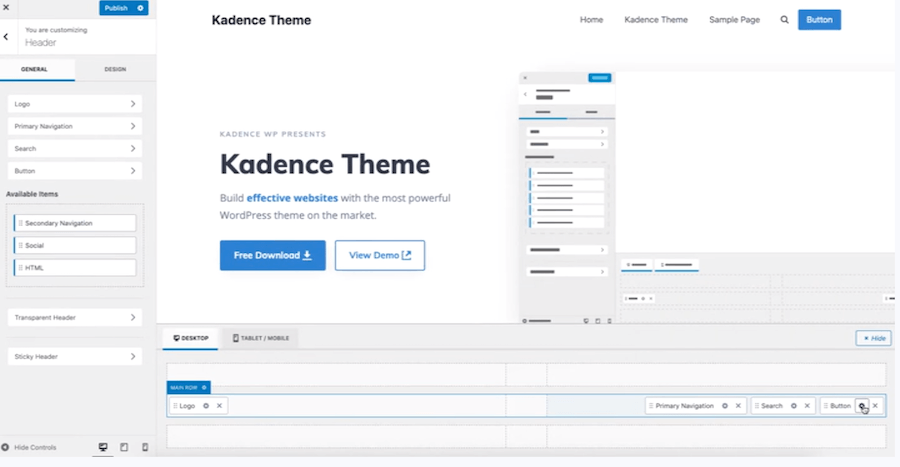Click the Hide Controls toggle
This screenshot has width=900, height=467.
(x=29, y=447)
